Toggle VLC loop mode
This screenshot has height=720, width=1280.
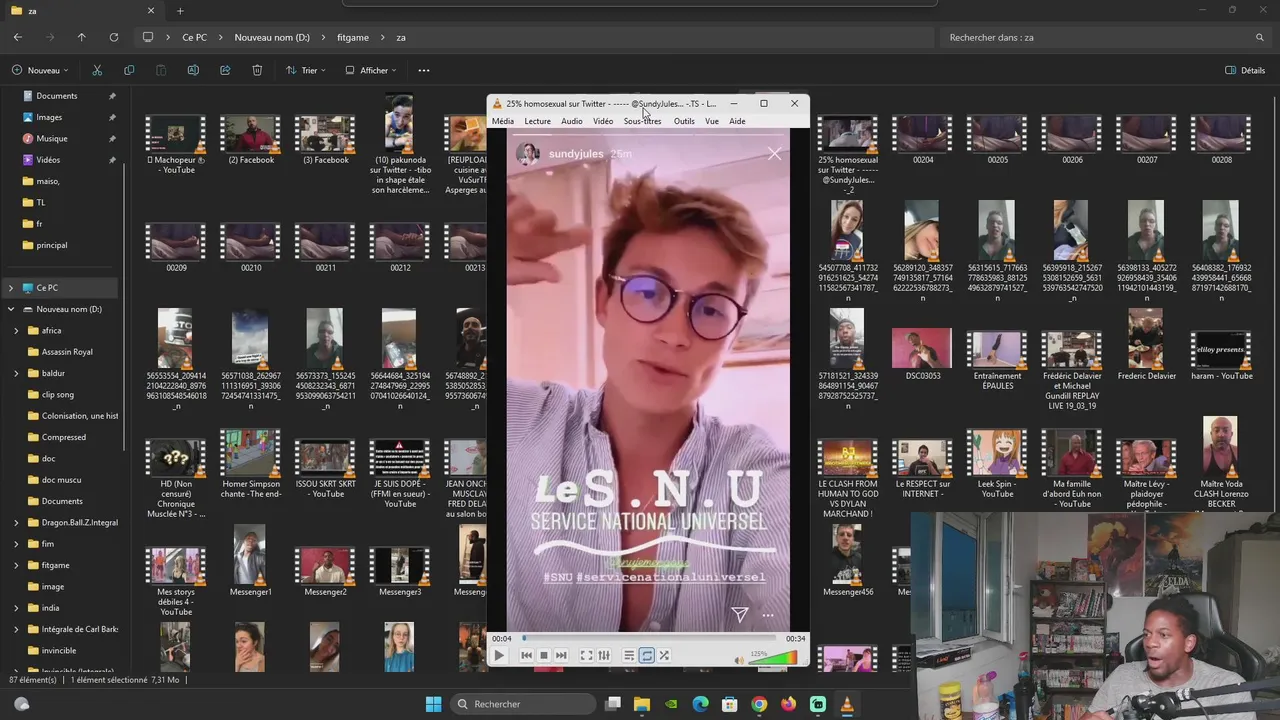[x=647, y=656]
